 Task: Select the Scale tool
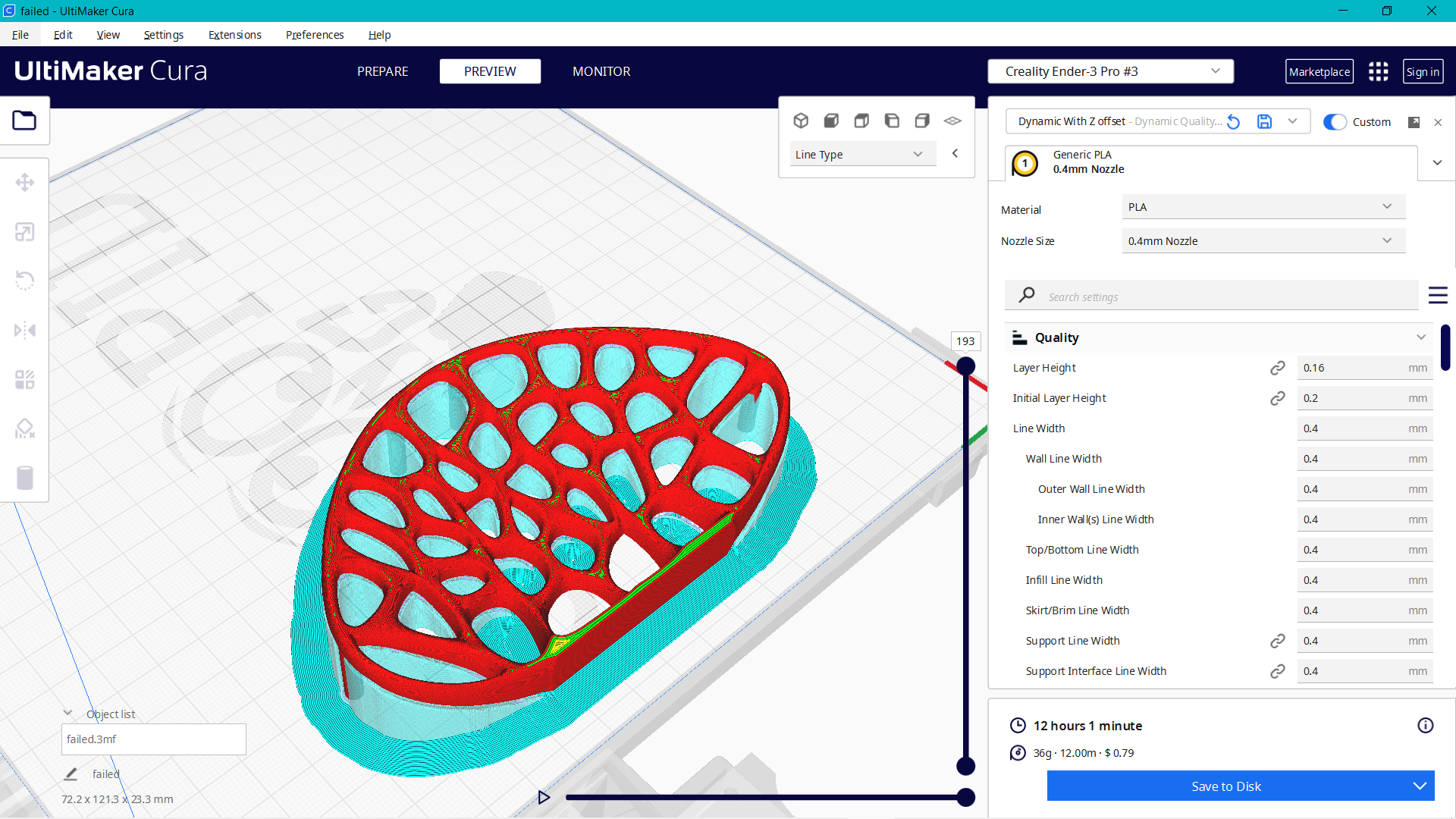[25, 231]
